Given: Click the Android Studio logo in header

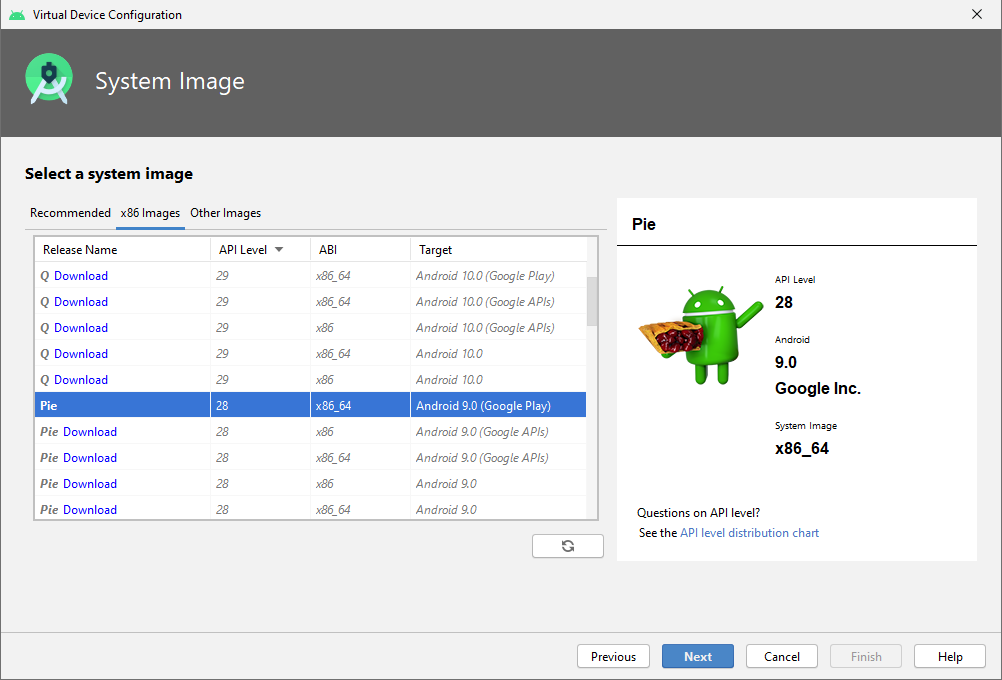Looking at the screenshot, I should [49, 79].
